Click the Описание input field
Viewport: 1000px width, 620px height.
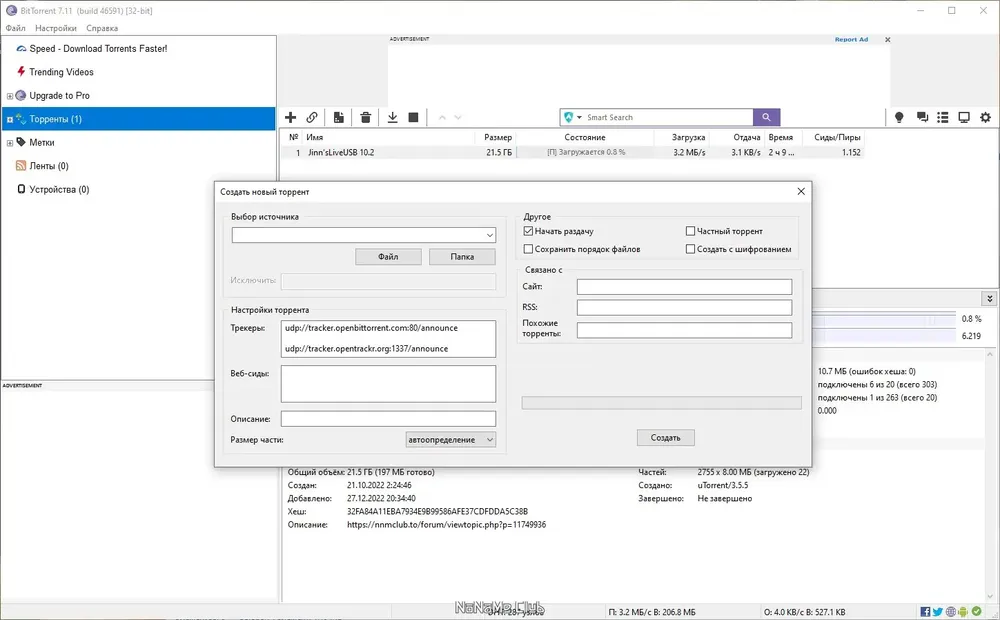[x=388, y=418]
